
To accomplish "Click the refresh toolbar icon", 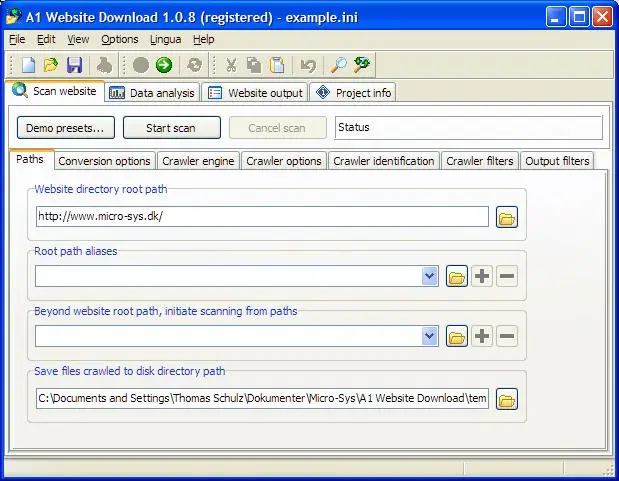I will coord(194,65).
